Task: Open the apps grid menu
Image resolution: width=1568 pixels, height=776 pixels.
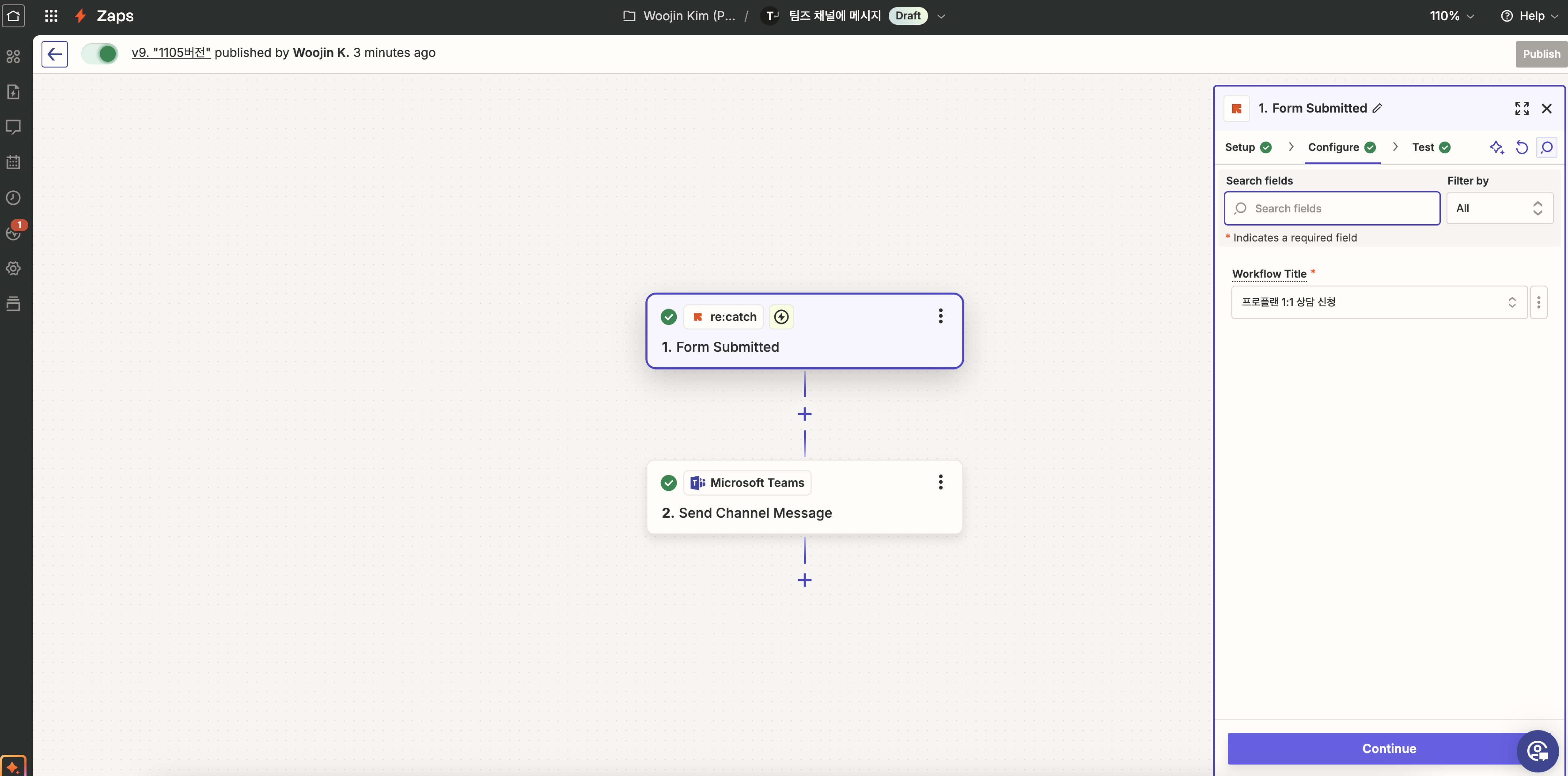Action: click(51, 16)
